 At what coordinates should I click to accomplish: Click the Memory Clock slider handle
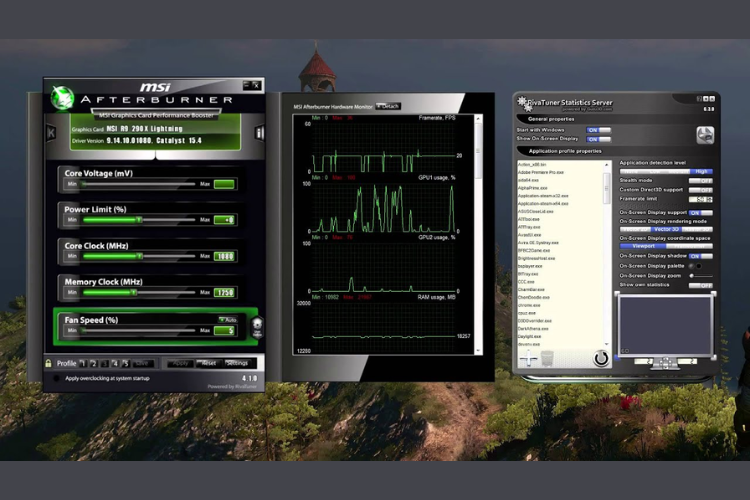[133, 292]
